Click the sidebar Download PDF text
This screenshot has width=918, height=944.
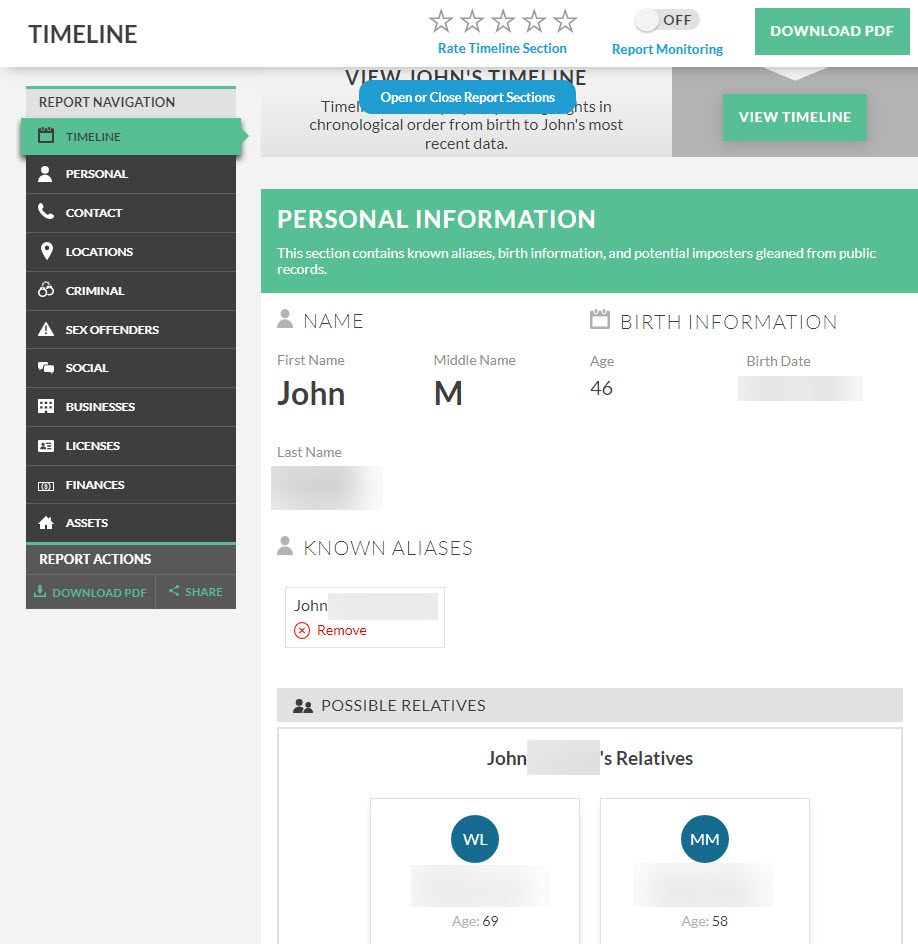(x=99, y=592)
